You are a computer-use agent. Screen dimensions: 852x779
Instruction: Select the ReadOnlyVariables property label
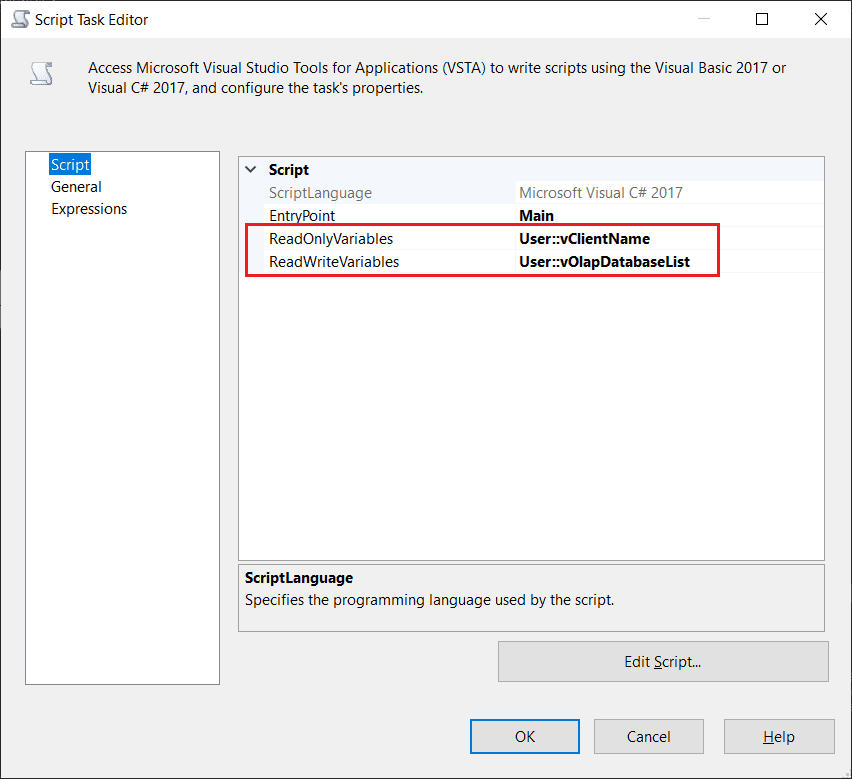click(x=331, y=239)
